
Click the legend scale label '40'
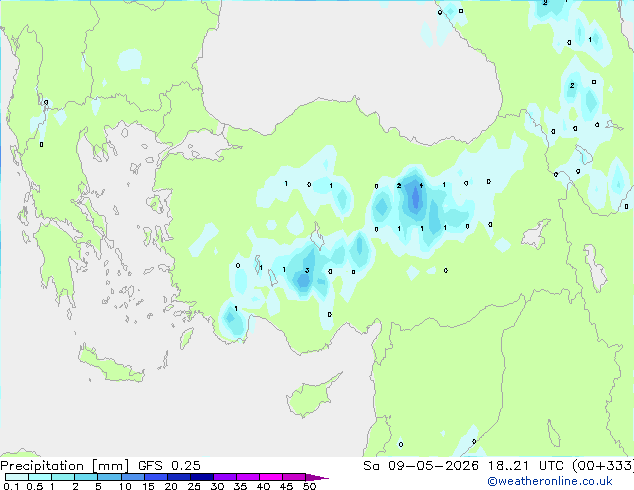[x=263, y=486]
